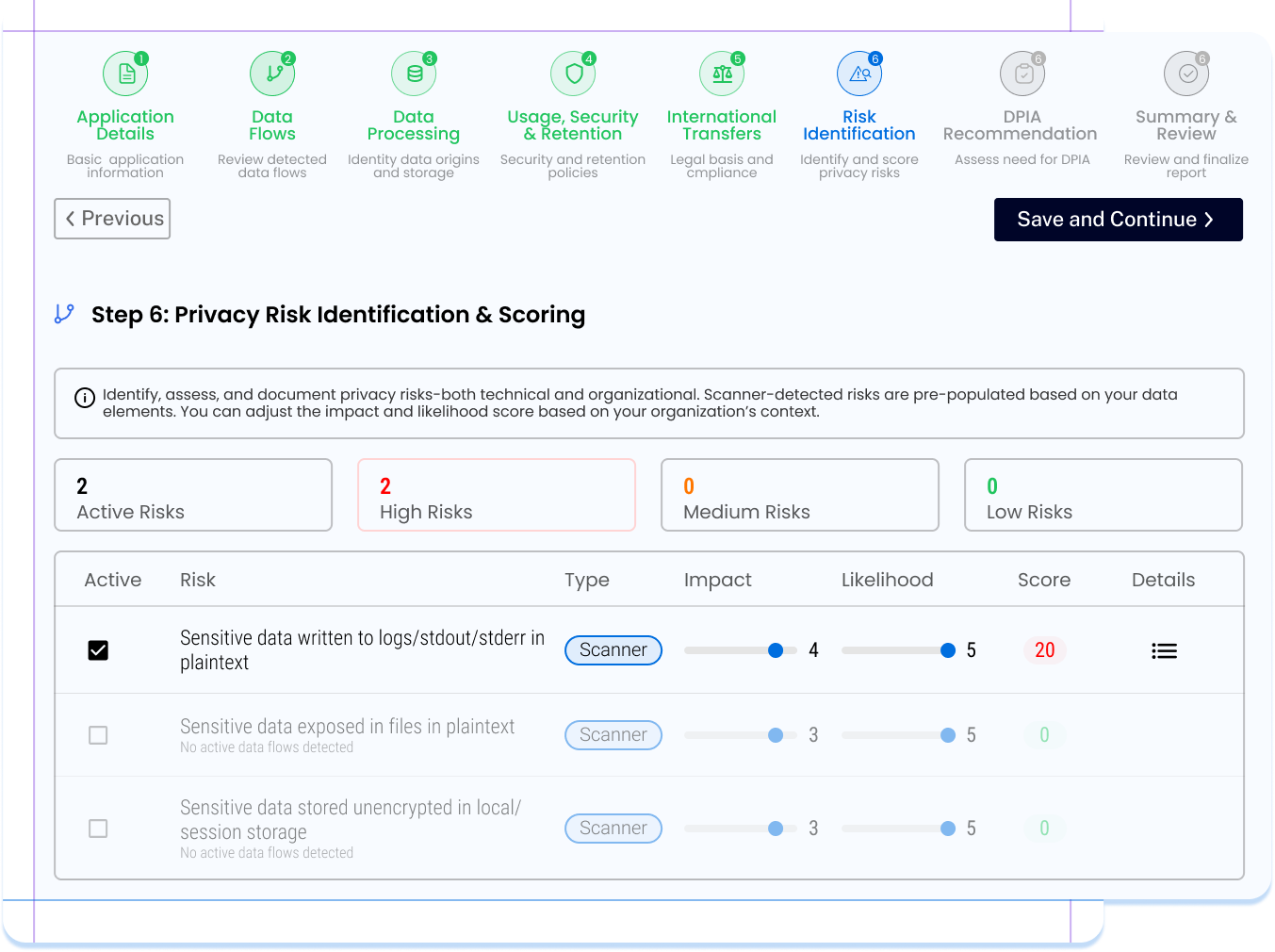Open details list icon for logs risk
This screenshot has height=952, width=1275.
1164,650
